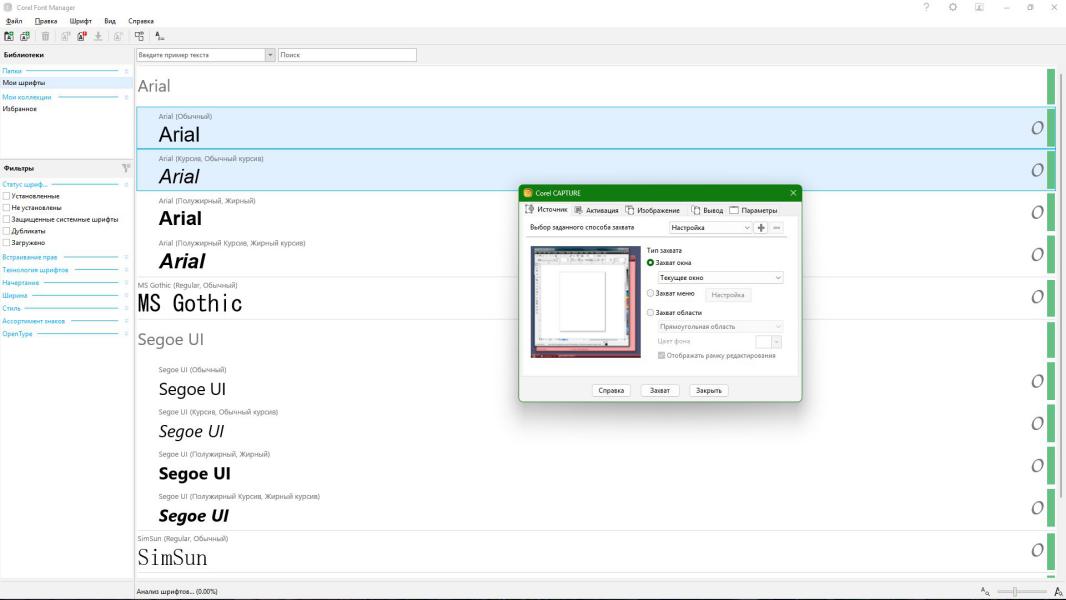This screenshot has height=600, width=1066.
Task: Open the Шрифт menu
Action: click(80, 21)
